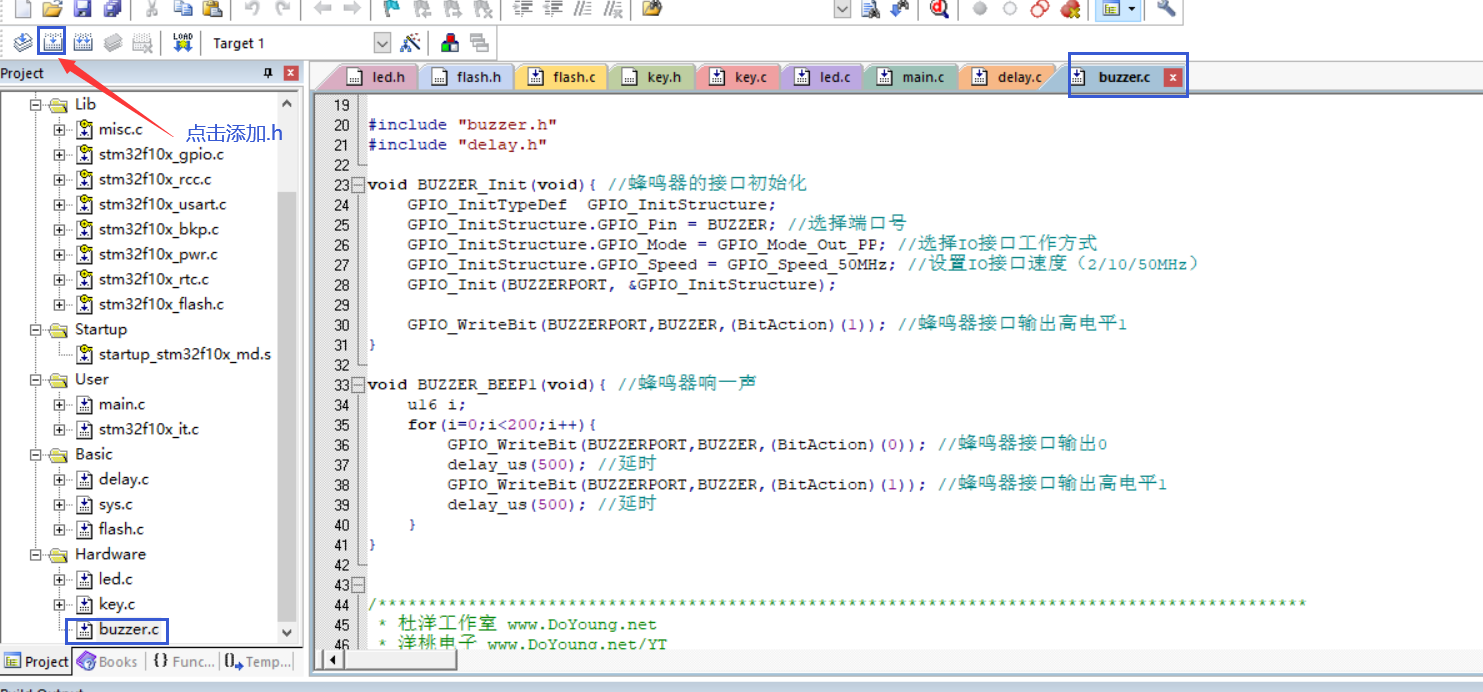
Task: Open Options for Target magic wand icon
Action: (410, 43)
